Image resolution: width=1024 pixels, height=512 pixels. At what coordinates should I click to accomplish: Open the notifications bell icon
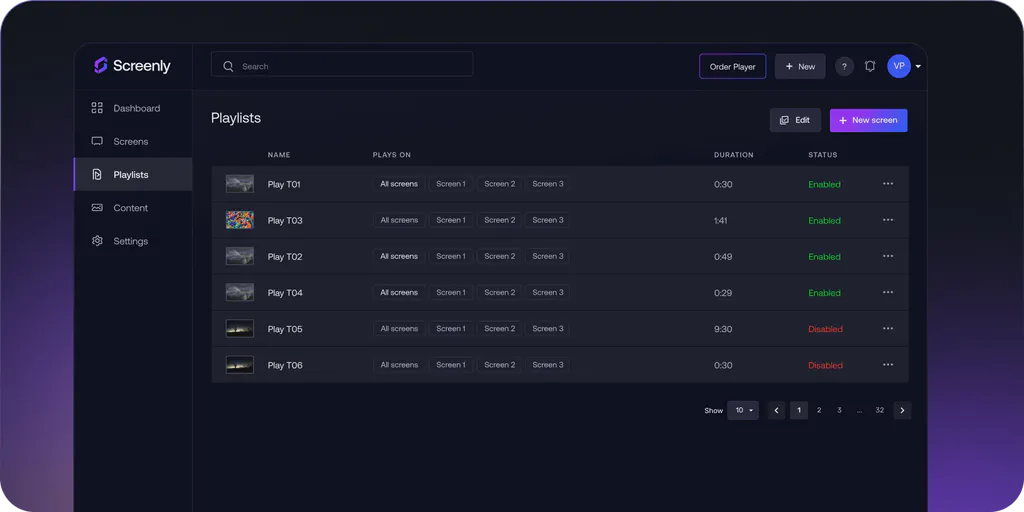(x=870, y=67)
